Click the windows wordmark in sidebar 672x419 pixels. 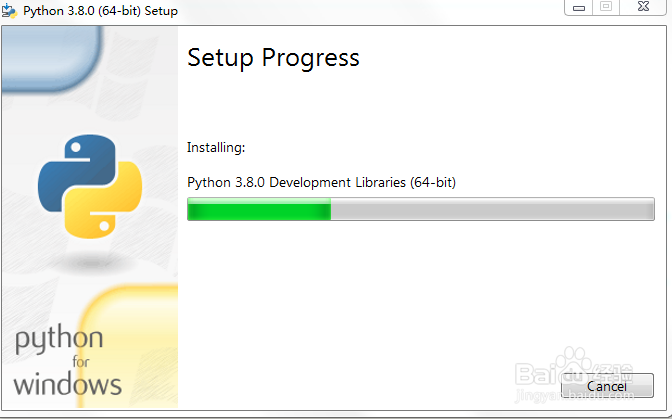[68, 384]
